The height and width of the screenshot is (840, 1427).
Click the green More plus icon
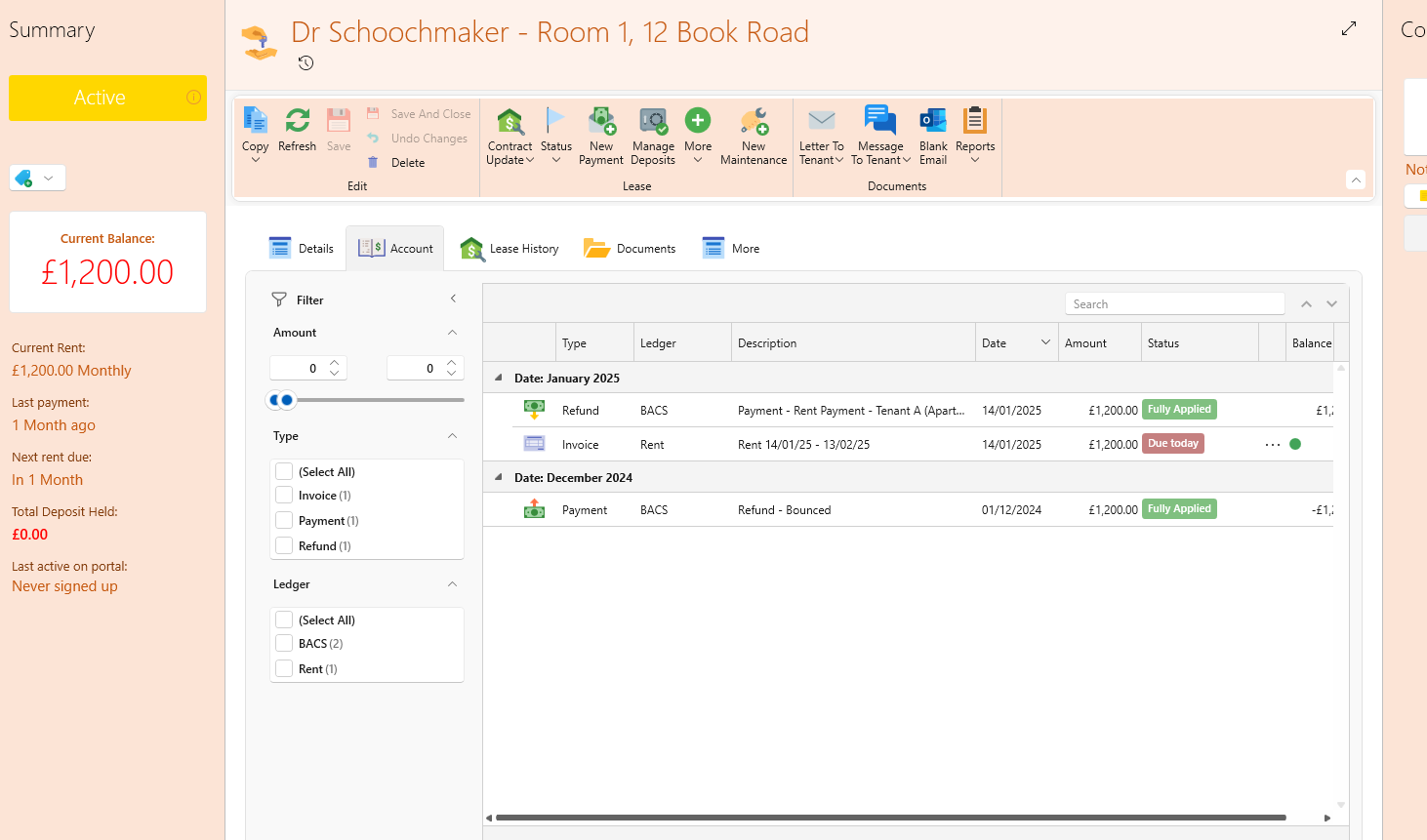(698, 120)
